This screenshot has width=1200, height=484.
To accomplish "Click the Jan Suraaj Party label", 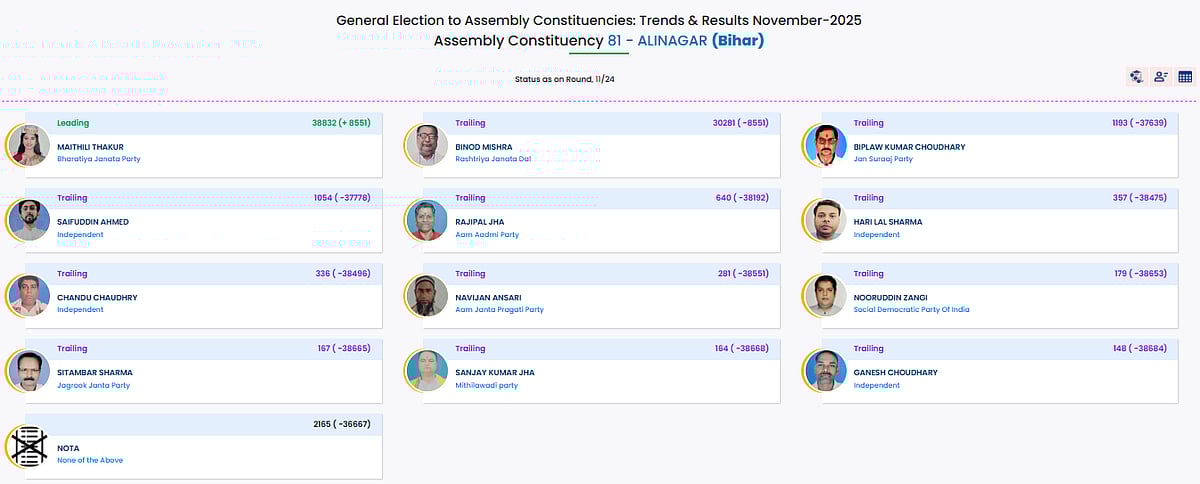I will (x=883, y=159).
